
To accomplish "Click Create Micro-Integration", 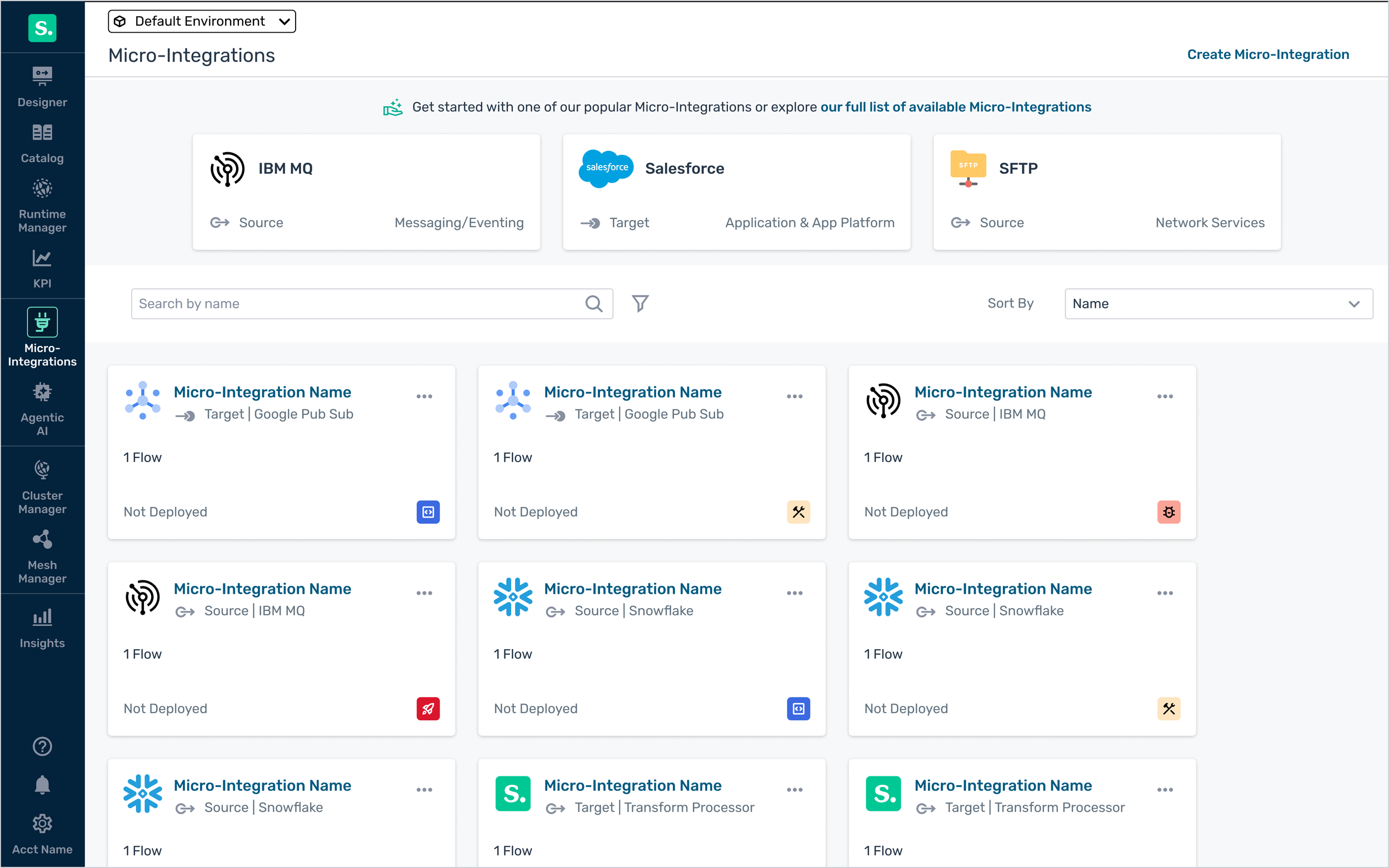I will (x=1267, y=54).
